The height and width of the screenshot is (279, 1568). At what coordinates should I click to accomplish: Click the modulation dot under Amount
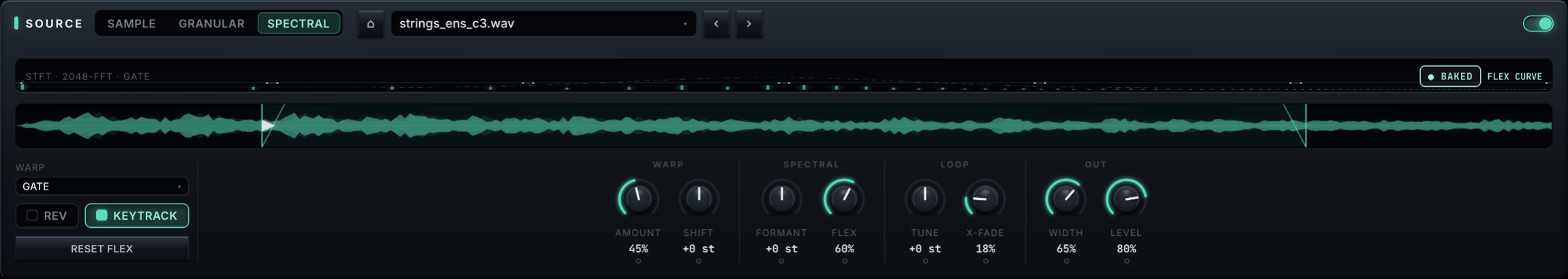(x=638, y=261)
